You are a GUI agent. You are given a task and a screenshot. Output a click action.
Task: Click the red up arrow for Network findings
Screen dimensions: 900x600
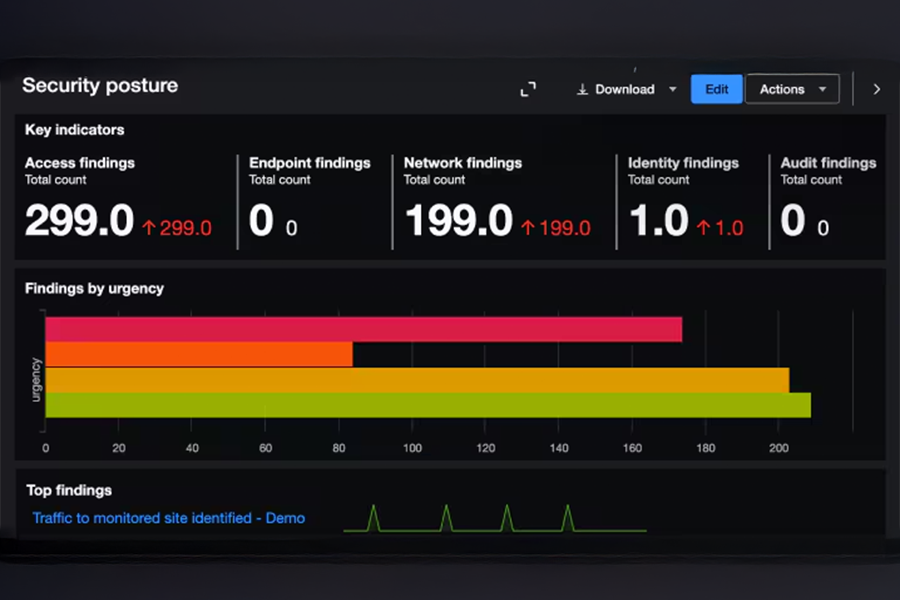[x=528, y=228]
